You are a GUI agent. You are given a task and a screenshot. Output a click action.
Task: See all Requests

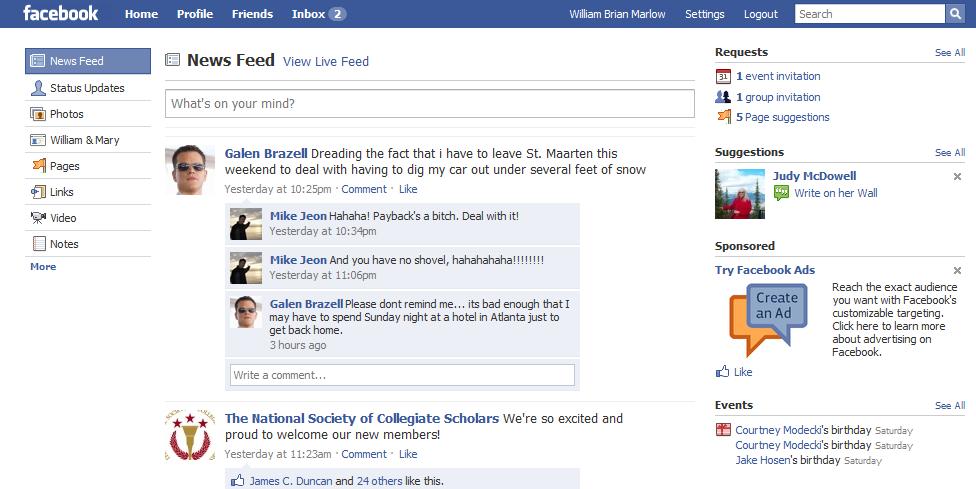point(949,53)
